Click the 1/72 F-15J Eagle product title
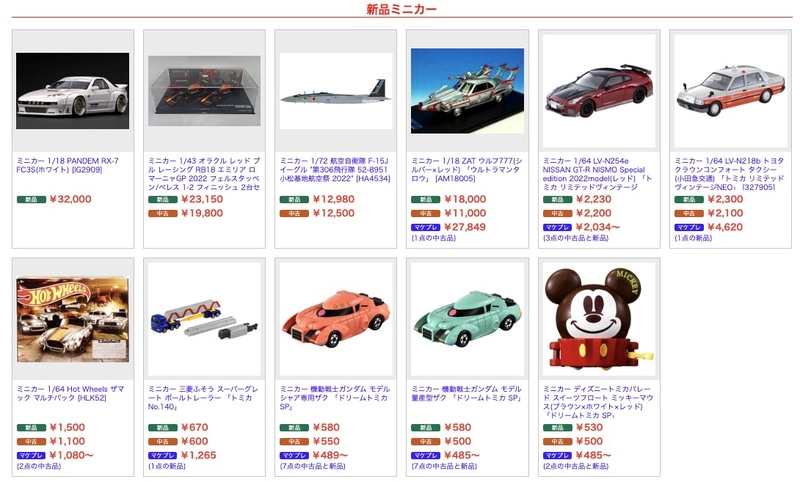Viewport: 800px width, 482px height. tap(335, 169)
